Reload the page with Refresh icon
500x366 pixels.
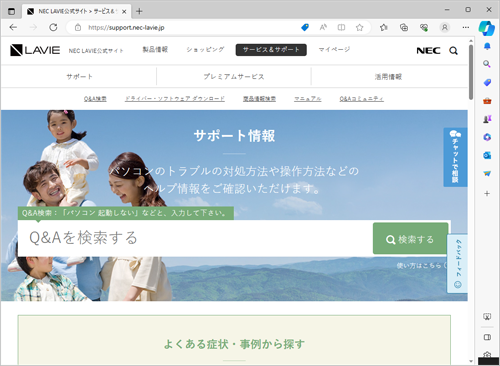(x=53, y=27)
